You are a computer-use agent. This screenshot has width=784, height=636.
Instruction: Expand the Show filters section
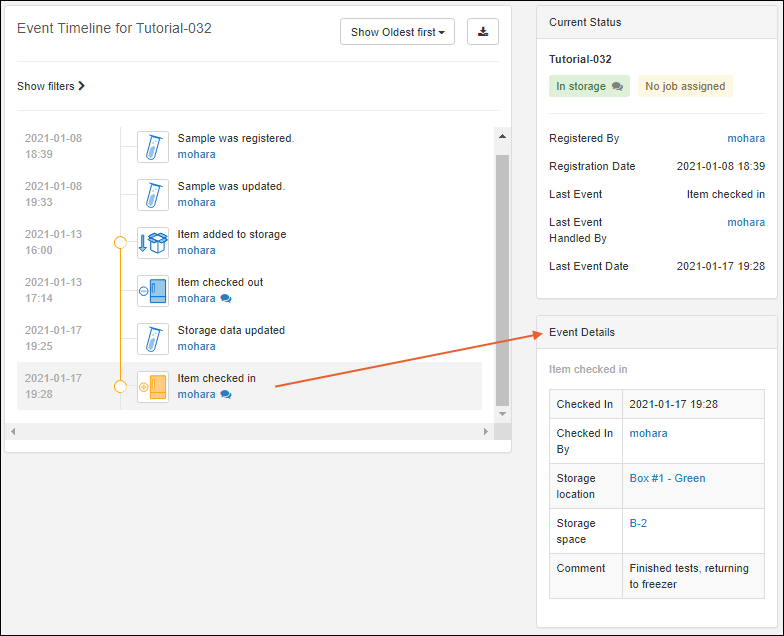tap(51, 86)
